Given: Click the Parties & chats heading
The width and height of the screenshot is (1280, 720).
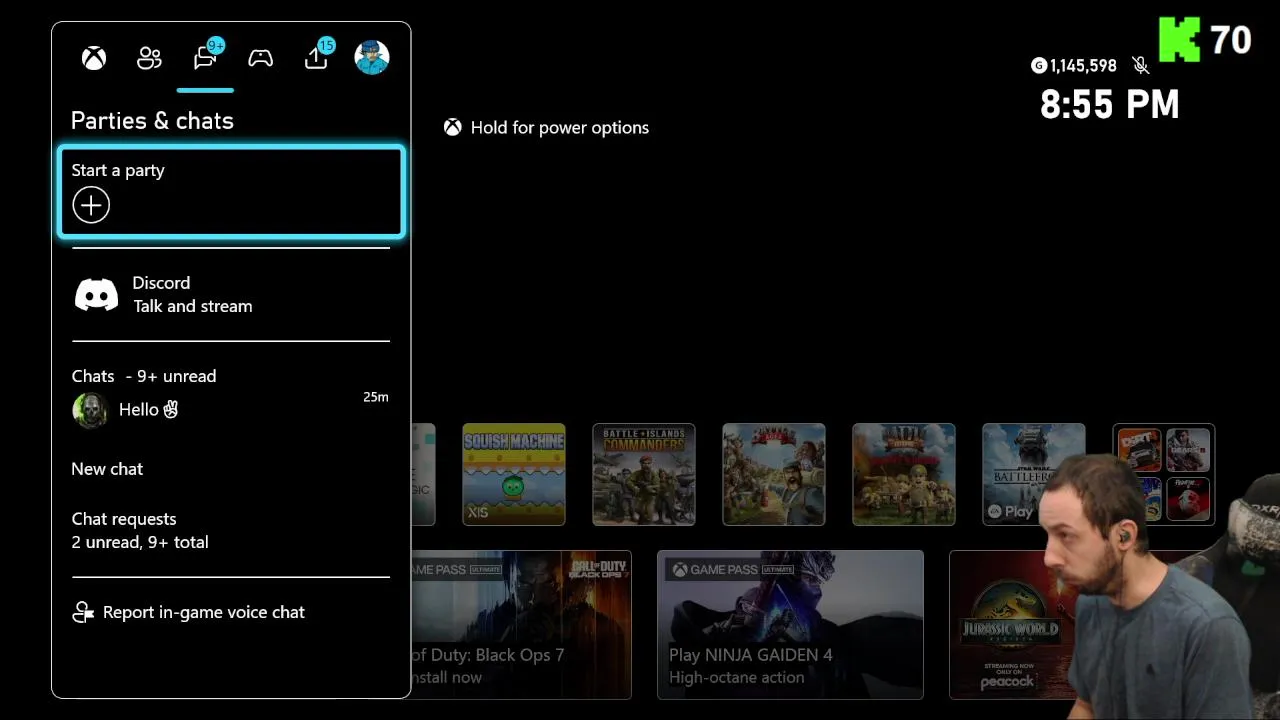Looking at the screenshot, I should pyautogui.click(x=152, y=121).
